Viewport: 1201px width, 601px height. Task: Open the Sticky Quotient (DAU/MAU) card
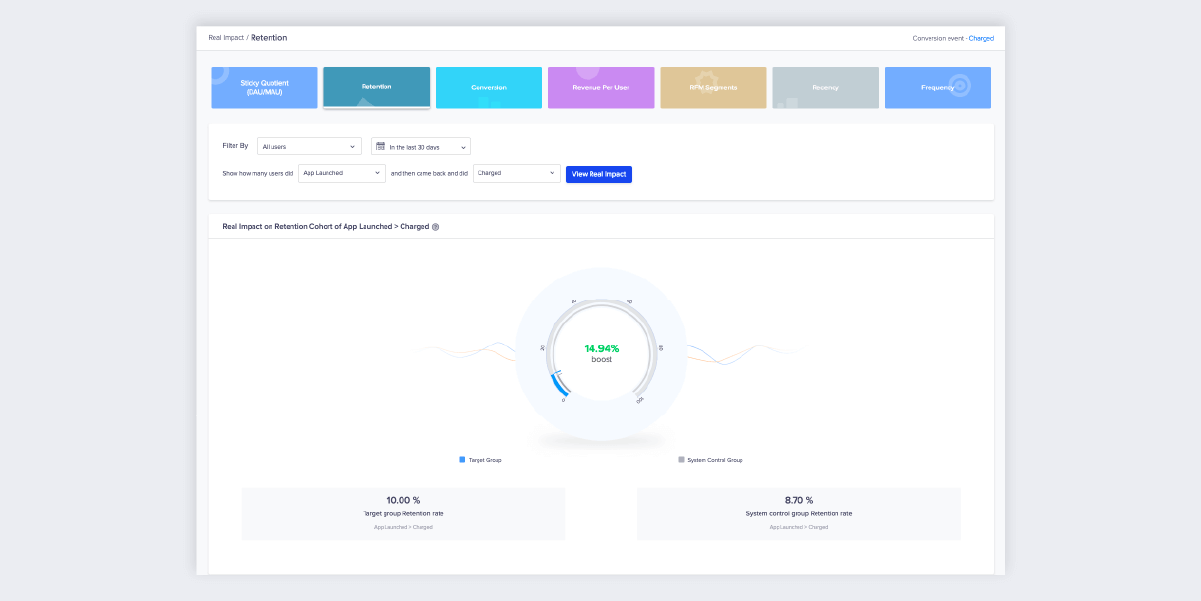point(263,87)
